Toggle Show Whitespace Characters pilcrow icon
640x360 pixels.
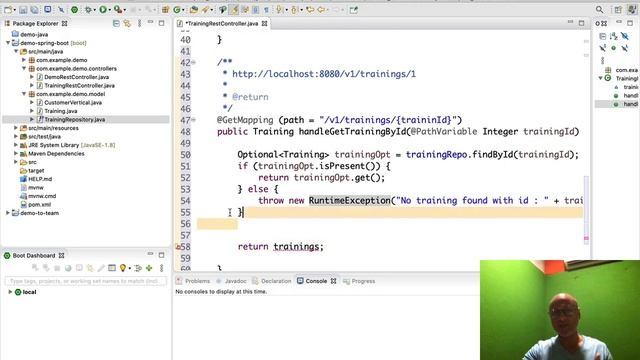[266, 9]
